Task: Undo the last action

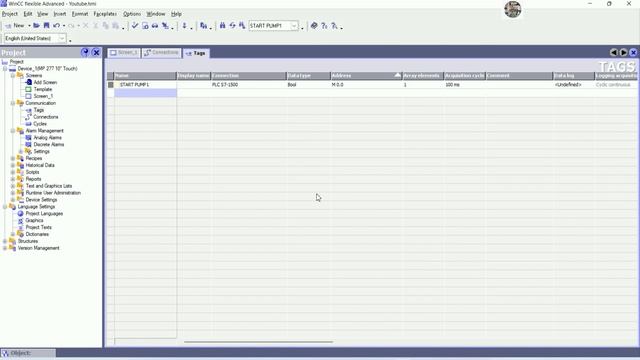Action: tap(56, 26)
